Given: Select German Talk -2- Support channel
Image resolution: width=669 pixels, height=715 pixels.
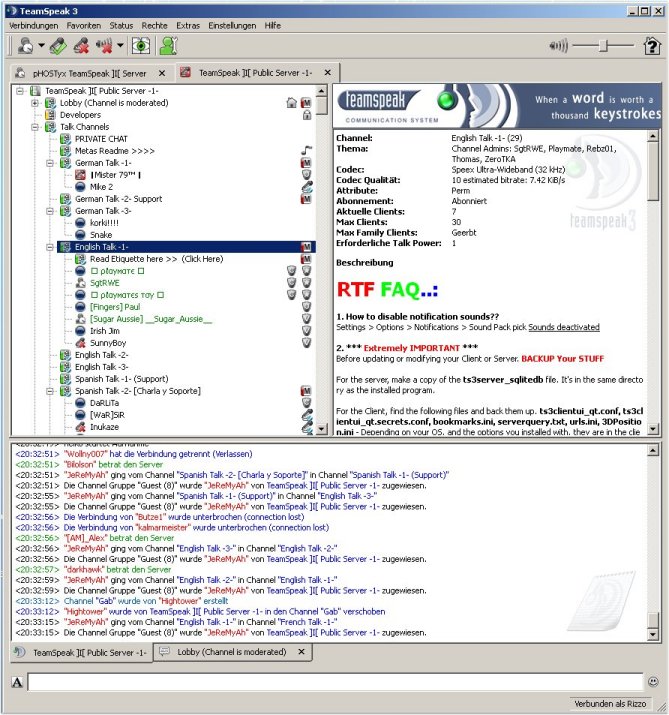Looking at the screenshot, I should (119, 199).
